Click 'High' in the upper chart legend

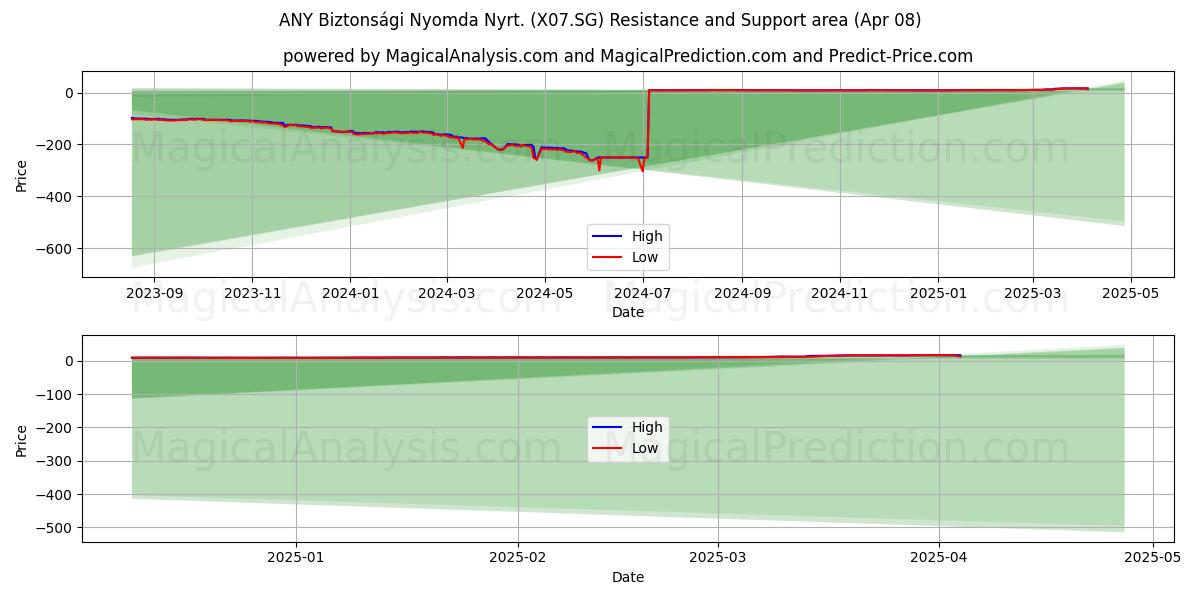click(x=647, y=236)
